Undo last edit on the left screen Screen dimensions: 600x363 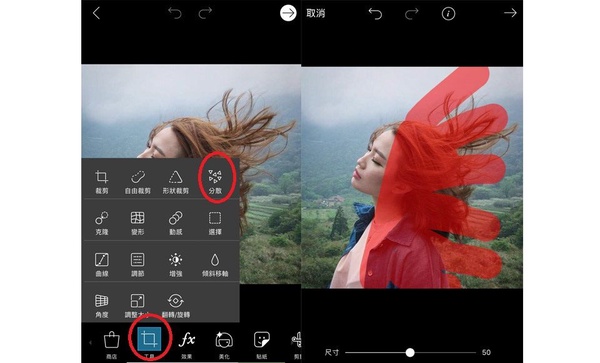175,13
